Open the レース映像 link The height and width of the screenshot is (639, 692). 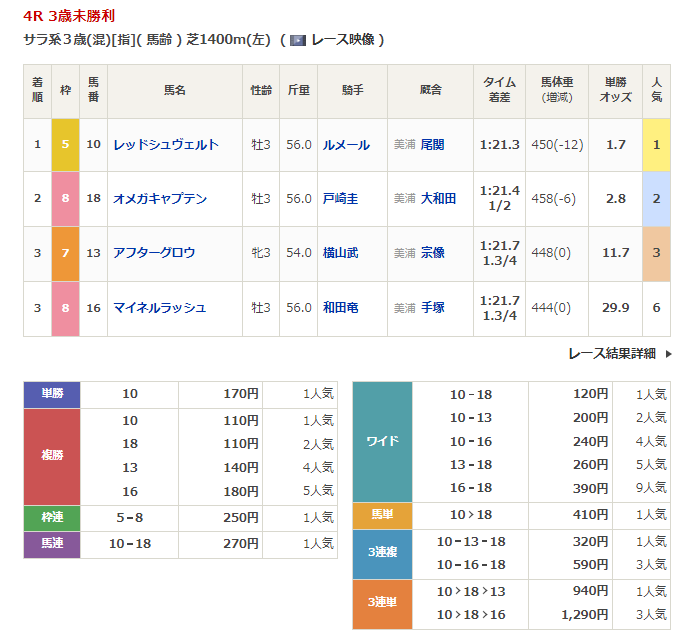[343, 40]
